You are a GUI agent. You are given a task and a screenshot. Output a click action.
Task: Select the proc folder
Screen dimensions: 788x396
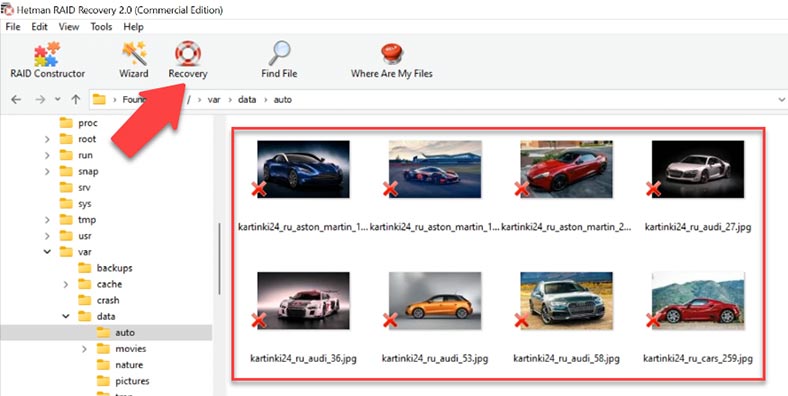click(x=78, y=123)
